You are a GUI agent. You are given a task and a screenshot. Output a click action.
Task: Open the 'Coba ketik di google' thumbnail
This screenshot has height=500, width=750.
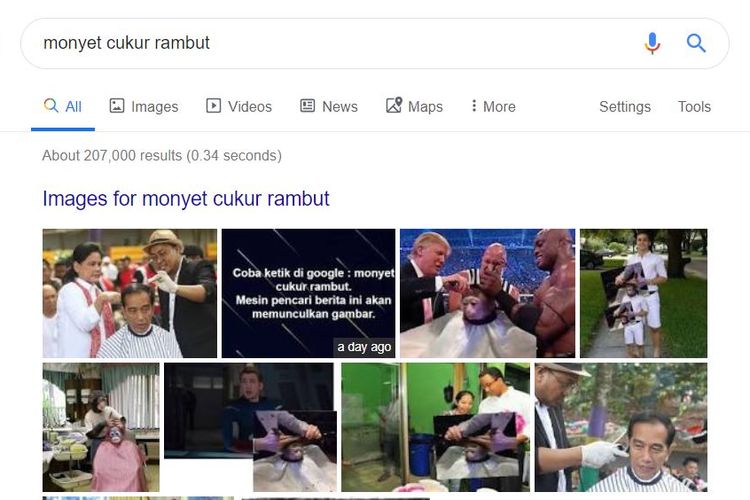click(309, 293)
